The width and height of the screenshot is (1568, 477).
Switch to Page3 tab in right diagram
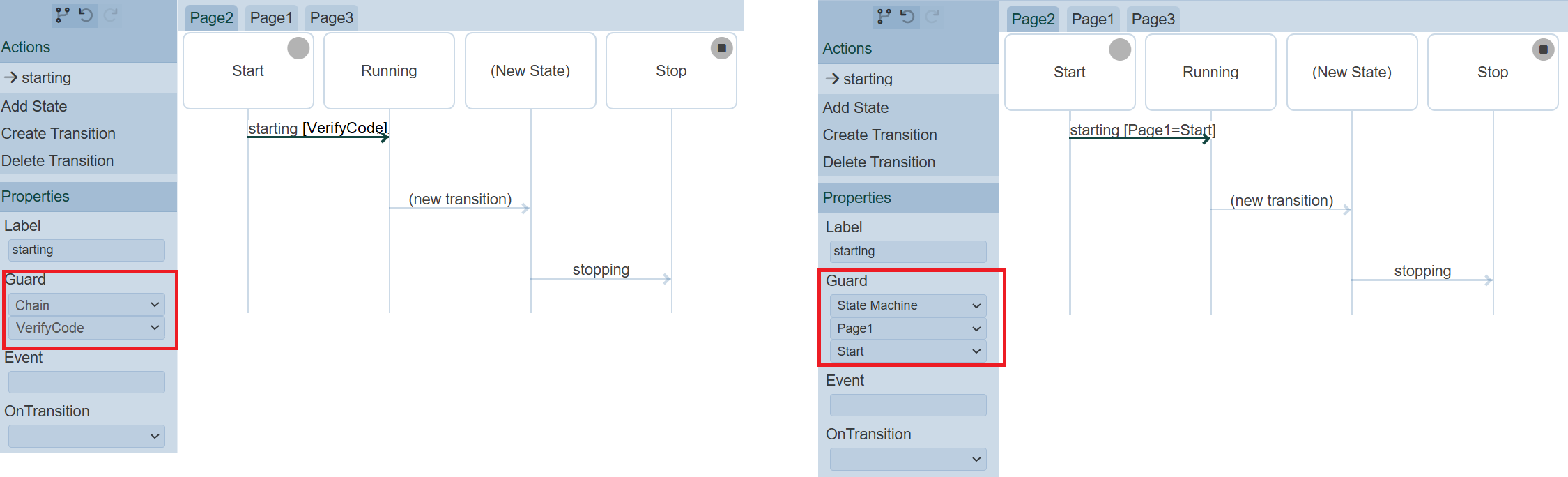click(x=1153, y=19)
